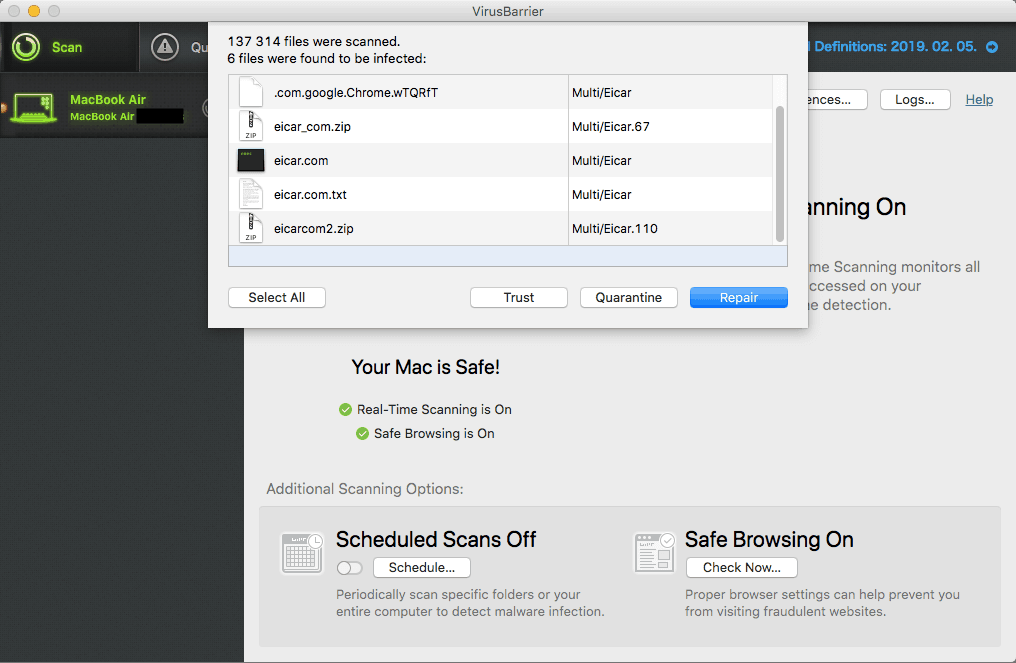
Task: Click the eicarcom2.zip archive icon
Action: pyautogui.click(x=250, y=229)
